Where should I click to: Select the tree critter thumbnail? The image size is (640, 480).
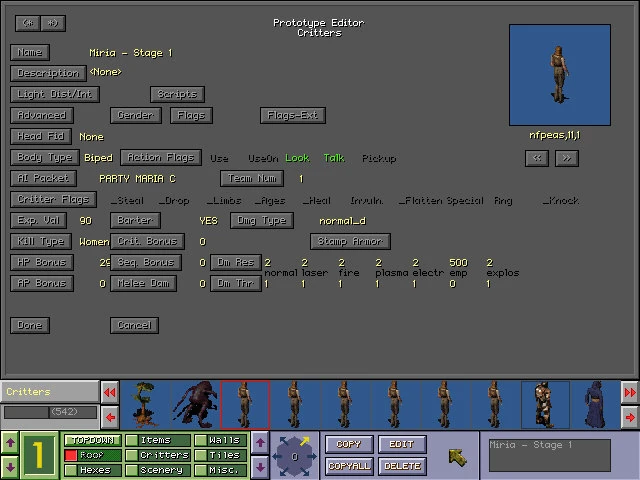point(145,404)
